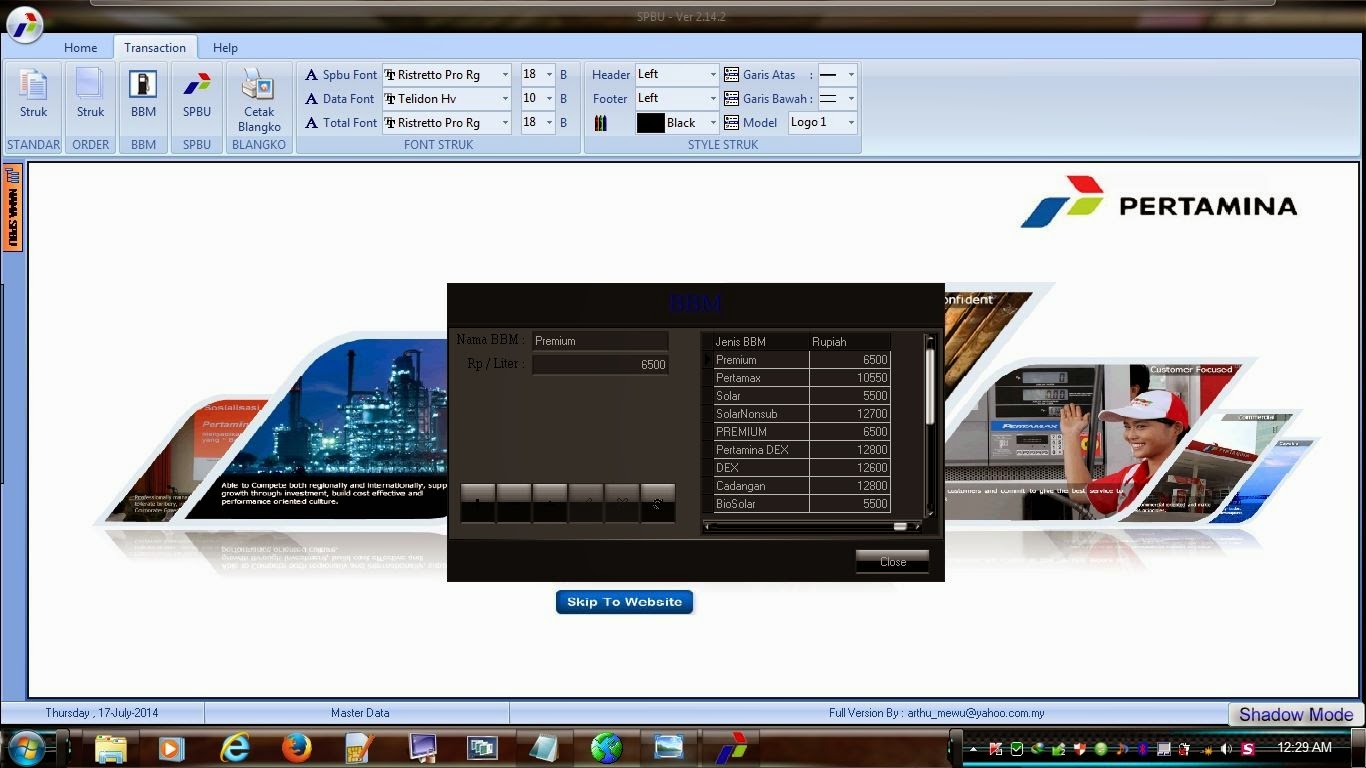Open the Help ribbon tab

(225, 48)
